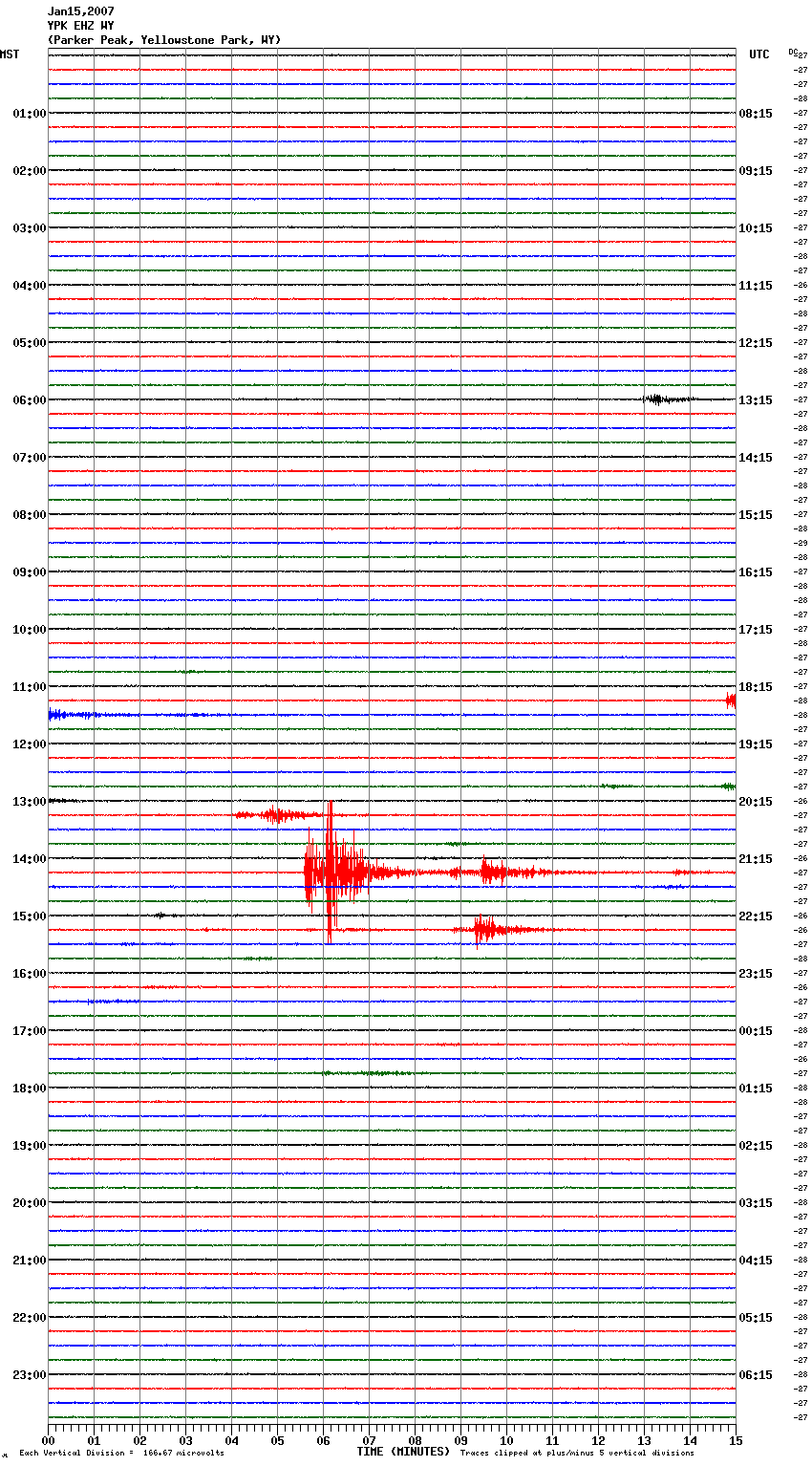The height and width of the screenshot is (1466, 812).
Task: Click minute tick label 00 on axis
Action: [48, 1440]
